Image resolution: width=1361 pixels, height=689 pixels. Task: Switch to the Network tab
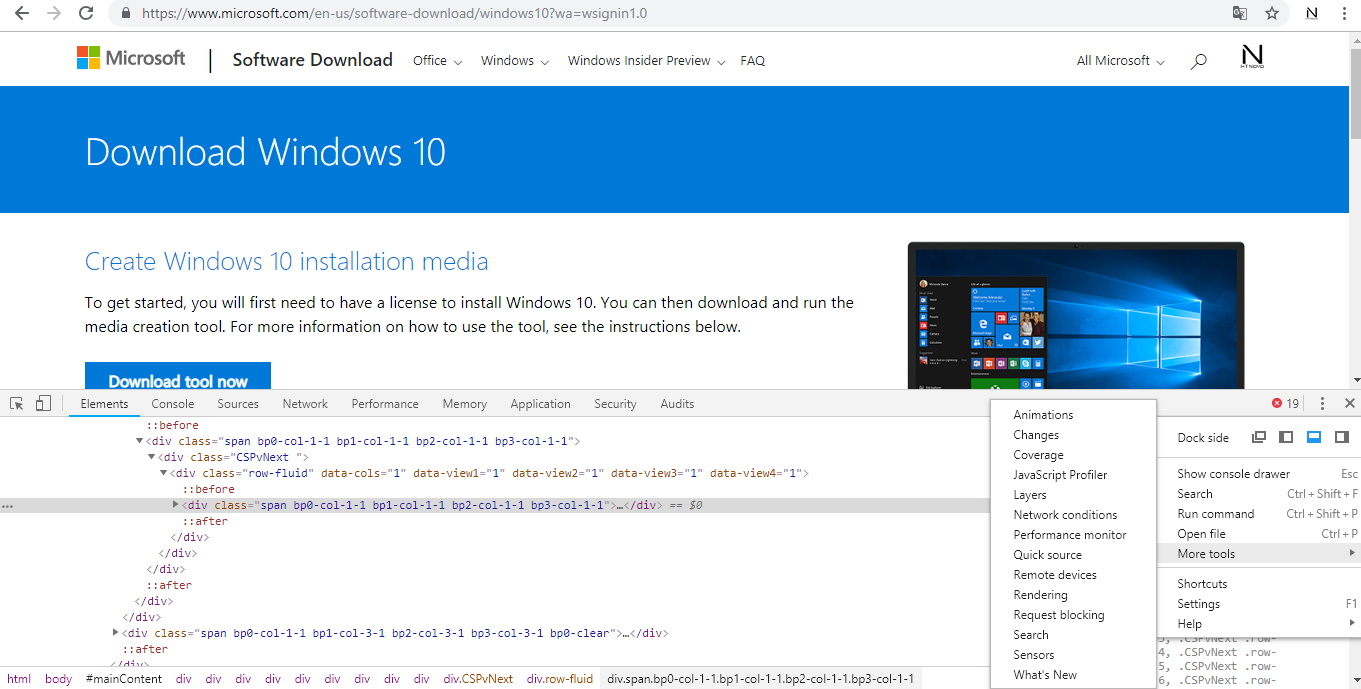305,404
